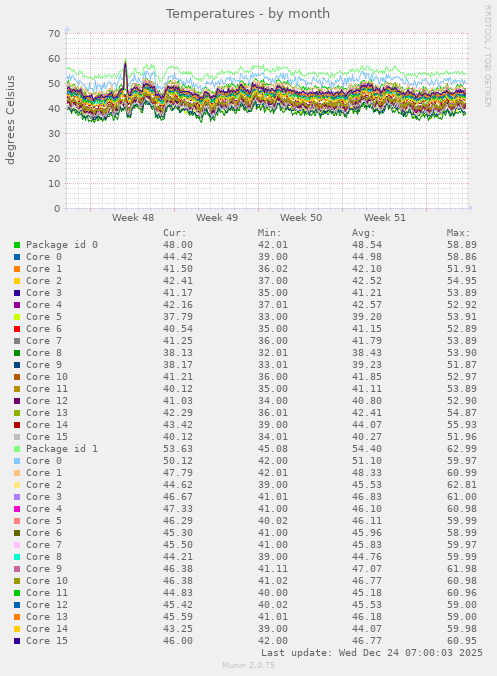Click the Cur value "46.00"
Image resolution: width=497 pixels, height=676 pixels.
pos(178,641)
